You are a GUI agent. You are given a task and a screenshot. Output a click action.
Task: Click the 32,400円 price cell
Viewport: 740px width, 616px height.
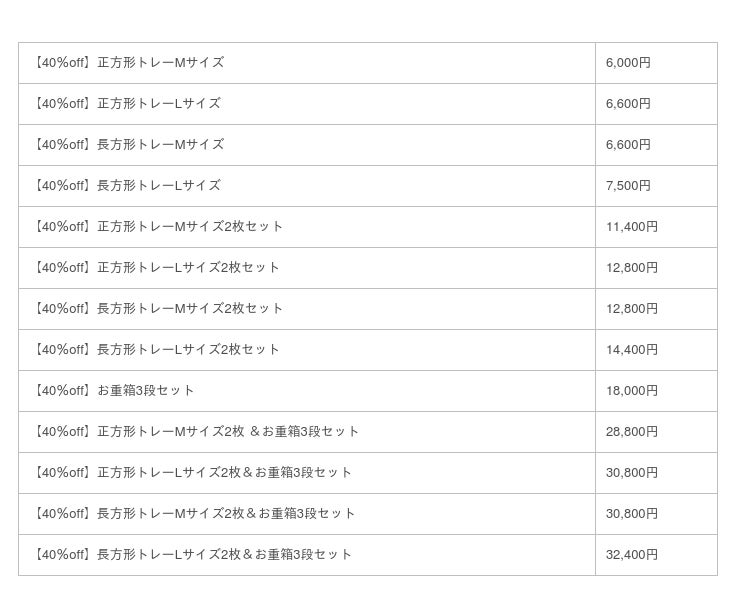tap(656, 555)
